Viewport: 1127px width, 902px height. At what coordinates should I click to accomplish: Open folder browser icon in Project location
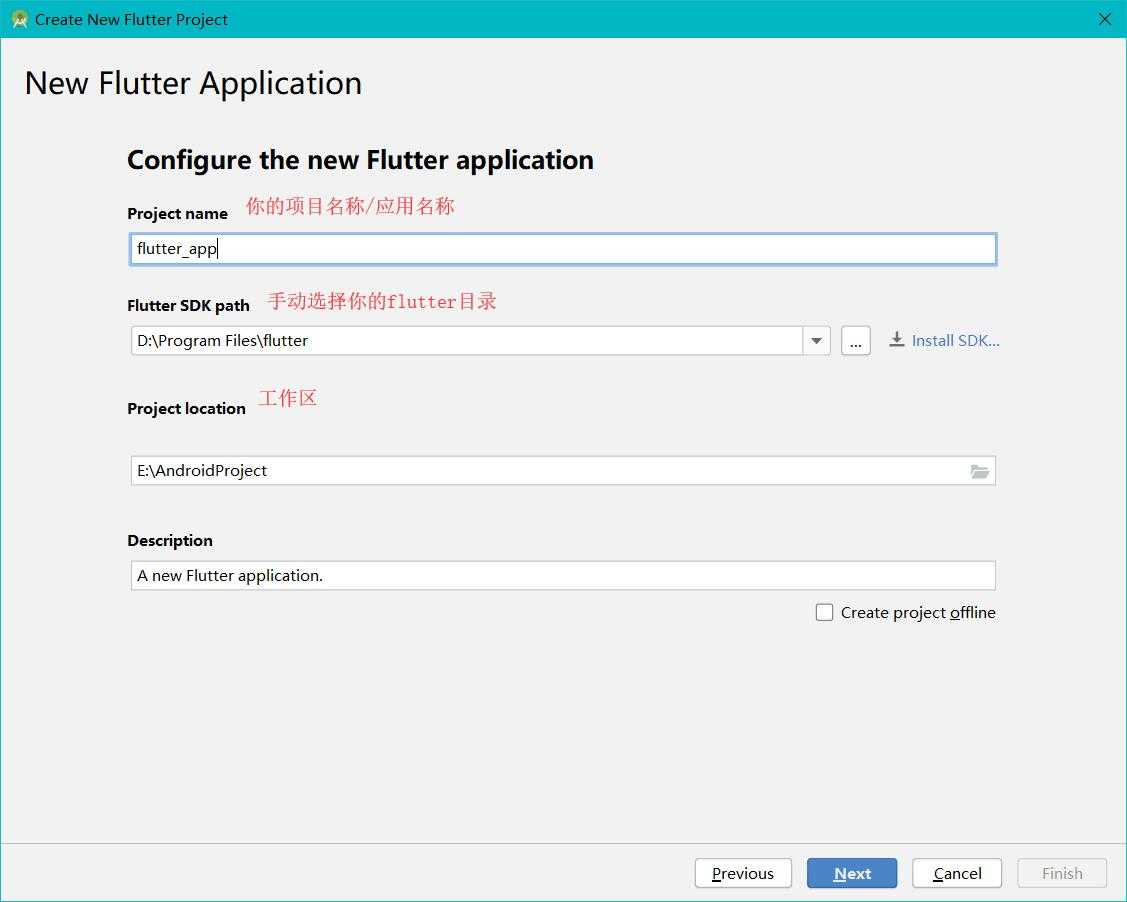point(980,471)
